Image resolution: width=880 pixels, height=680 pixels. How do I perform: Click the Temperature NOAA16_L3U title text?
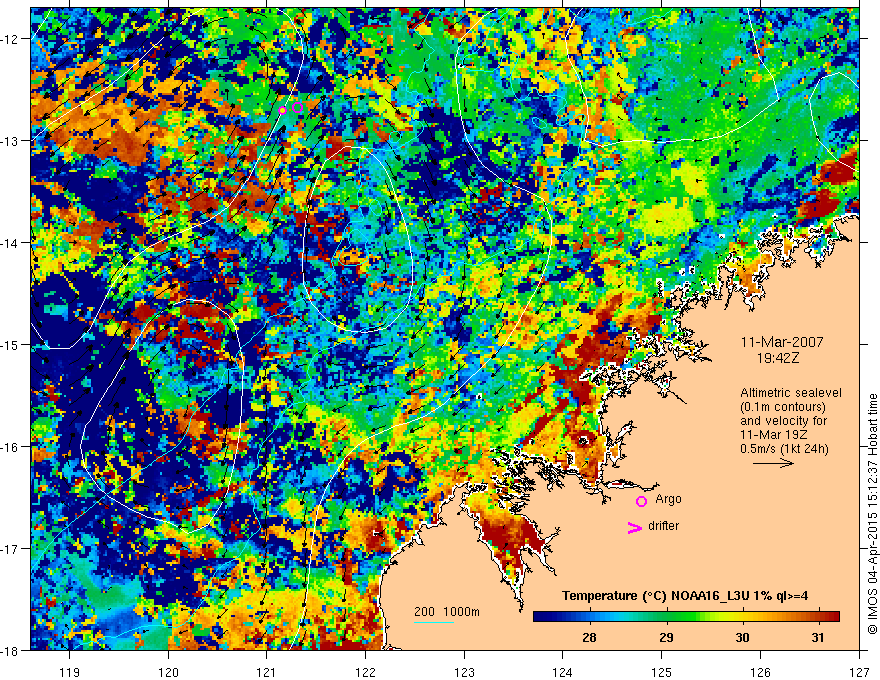[x=685, y=596]
